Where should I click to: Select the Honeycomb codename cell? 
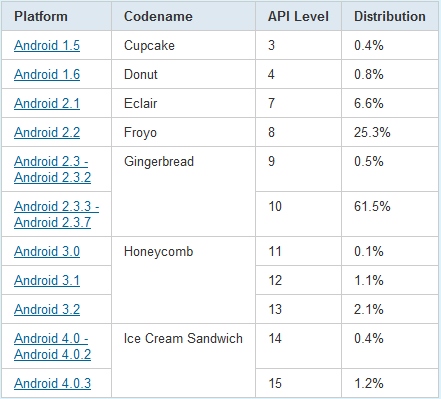(x=184, y=280)
